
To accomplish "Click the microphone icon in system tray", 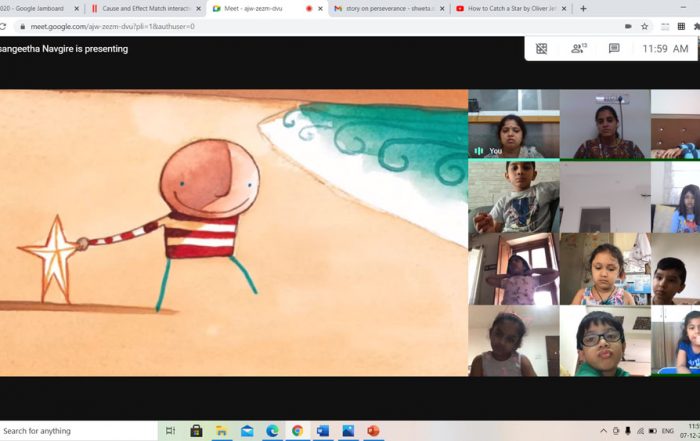I will click(x=628, y=431).
